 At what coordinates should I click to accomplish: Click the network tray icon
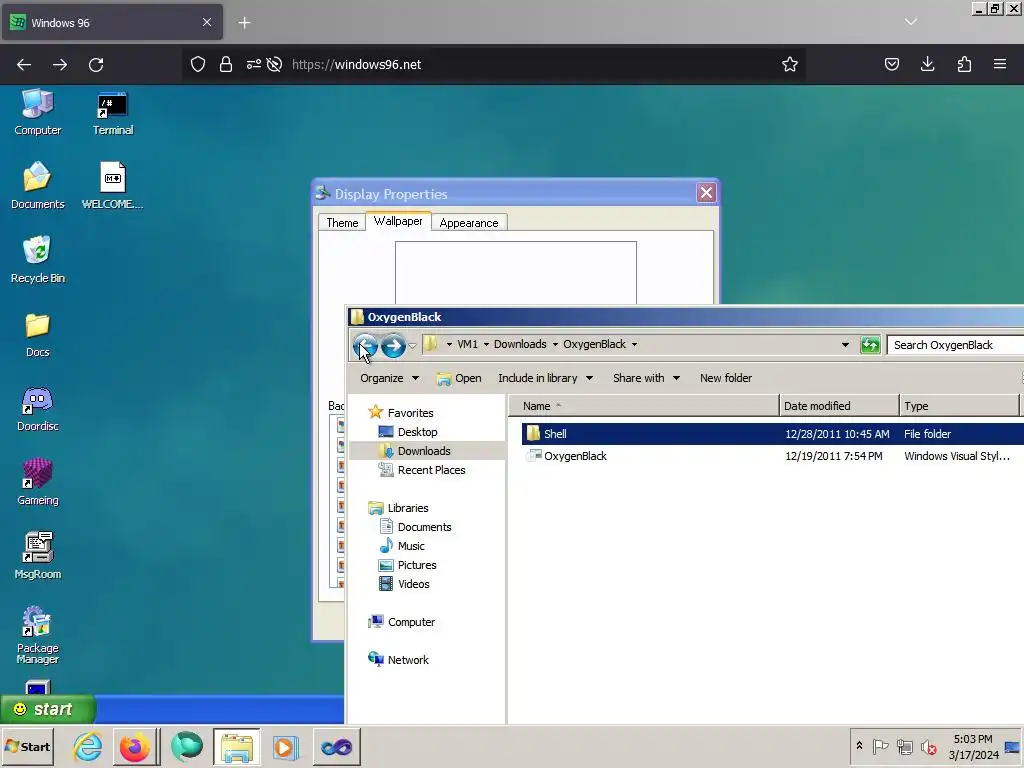click(904, 746)
